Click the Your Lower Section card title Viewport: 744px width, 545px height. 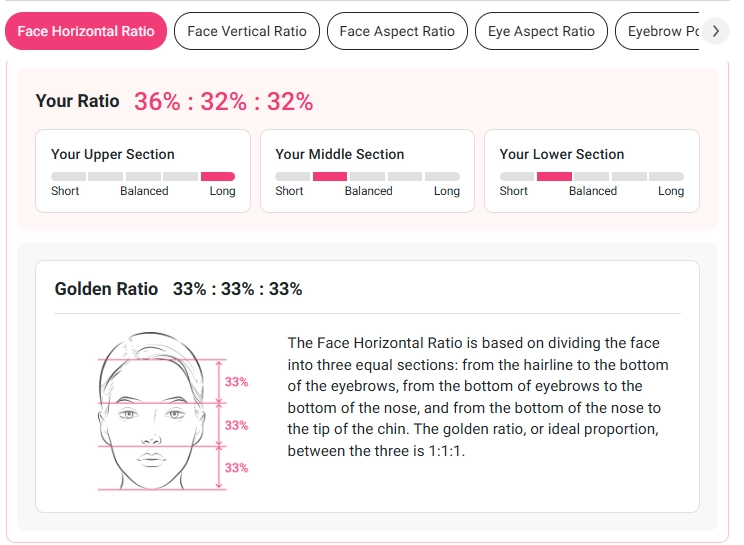(562, 154)
